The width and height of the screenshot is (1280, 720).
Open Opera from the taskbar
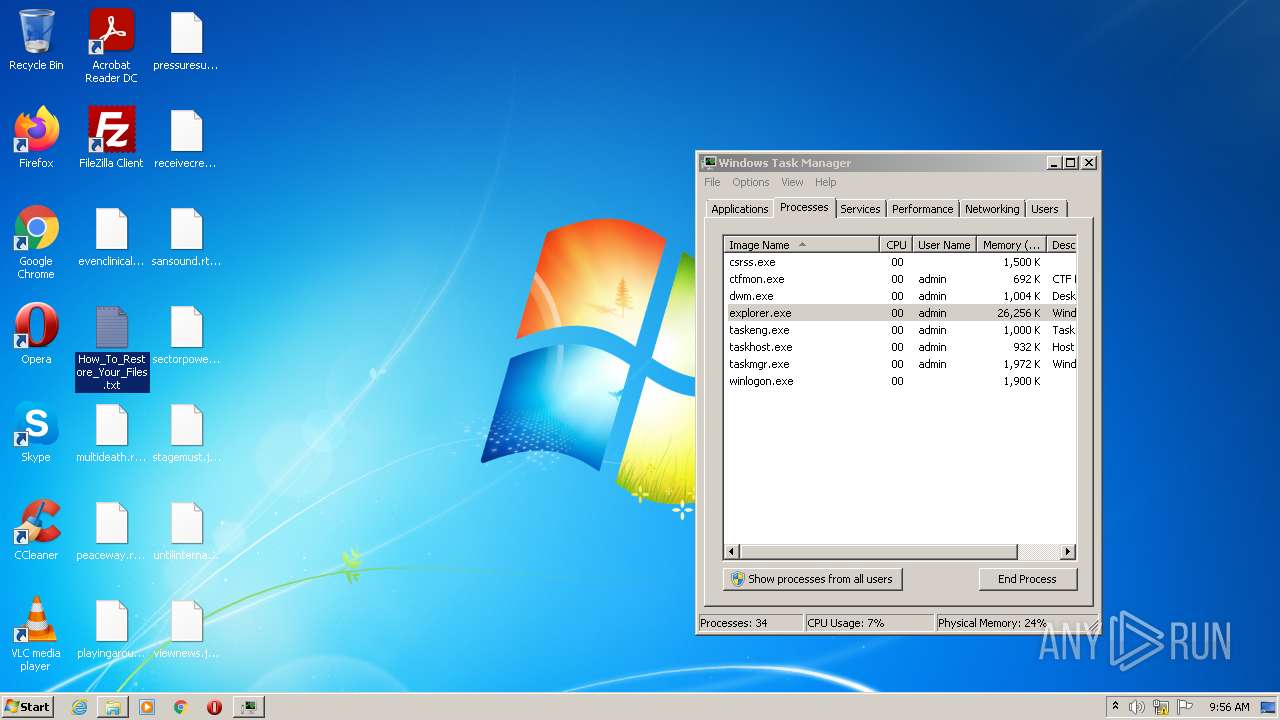tap(214, 707)
